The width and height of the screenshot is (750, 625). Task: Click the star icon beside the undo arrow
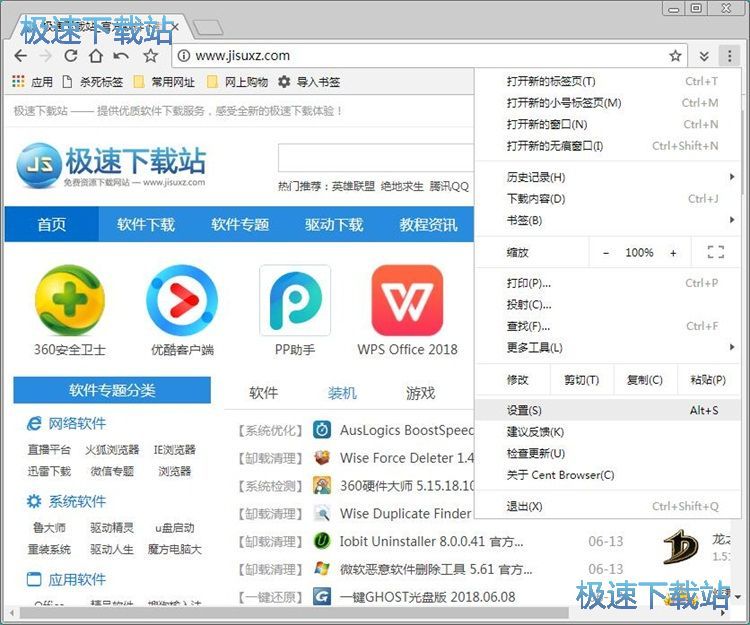[151, 56]
